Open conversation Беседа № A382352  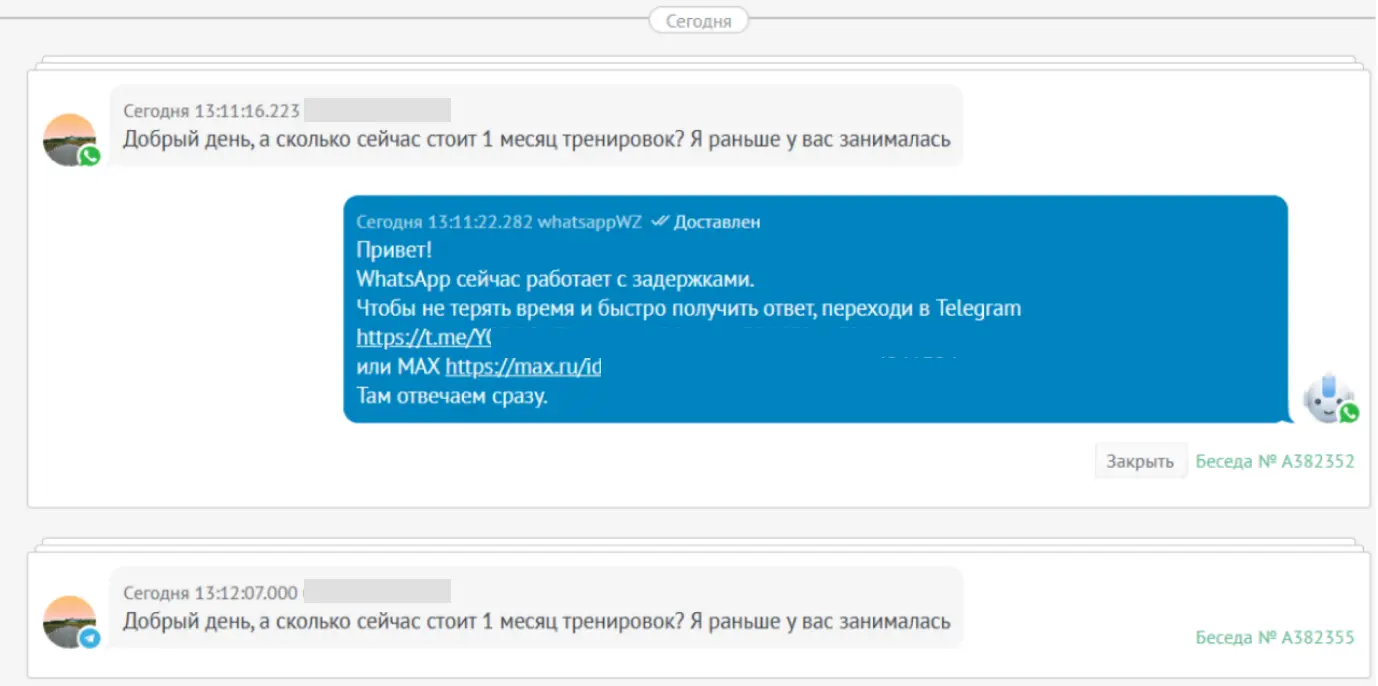[1275, 462]
